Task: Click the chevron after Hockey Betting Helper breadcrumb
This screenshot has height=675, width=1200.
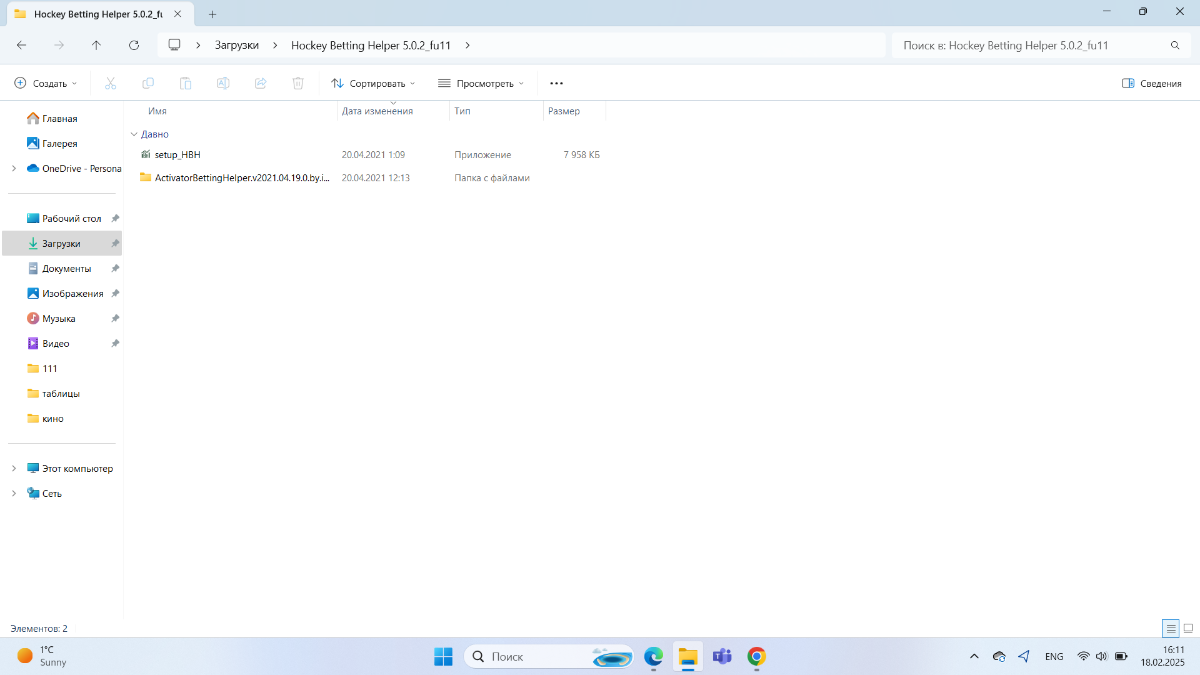Action: pos(468,45)
